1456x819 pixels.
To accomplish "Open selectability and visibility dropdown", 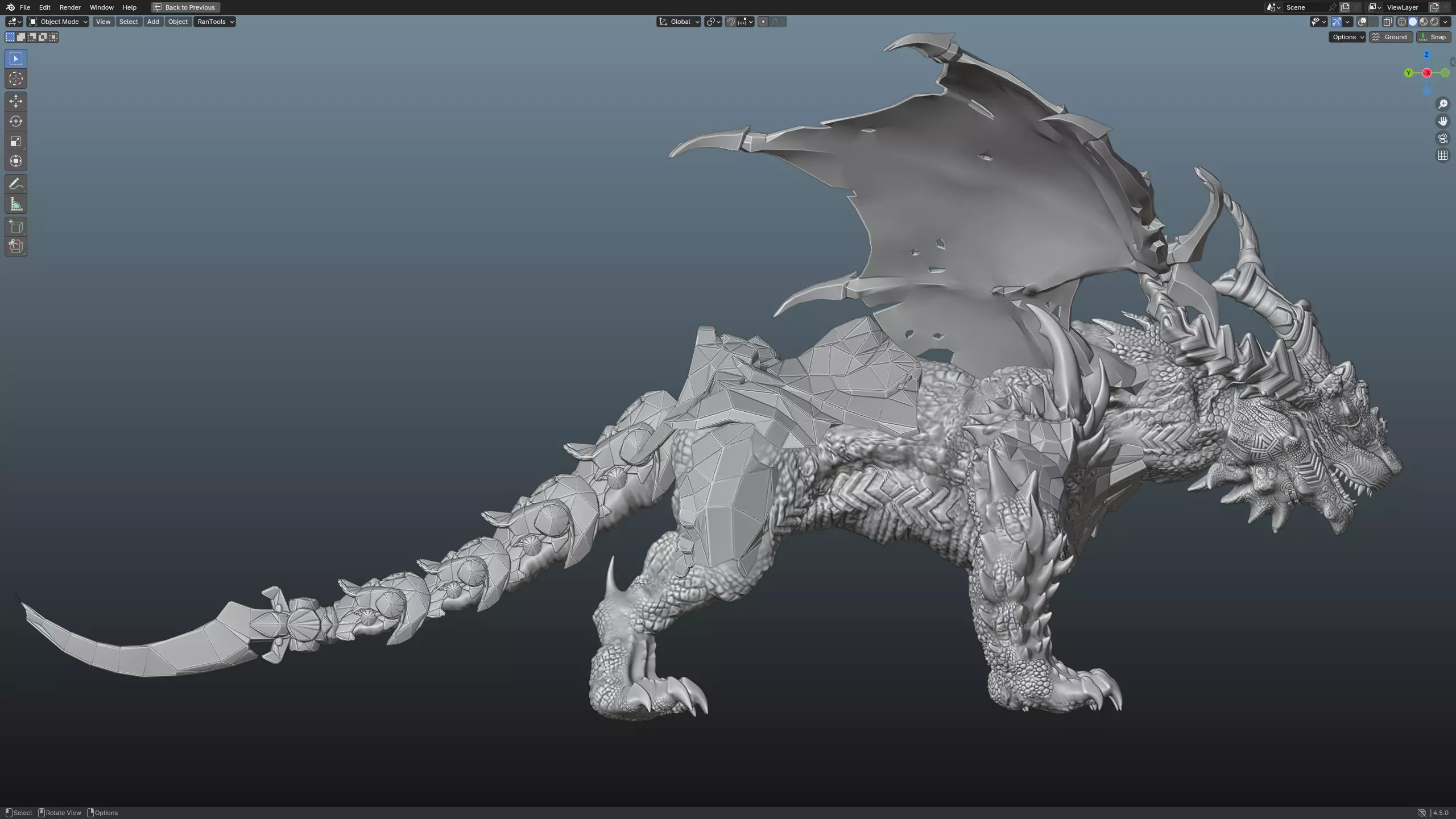I will tap(1319, 22).
